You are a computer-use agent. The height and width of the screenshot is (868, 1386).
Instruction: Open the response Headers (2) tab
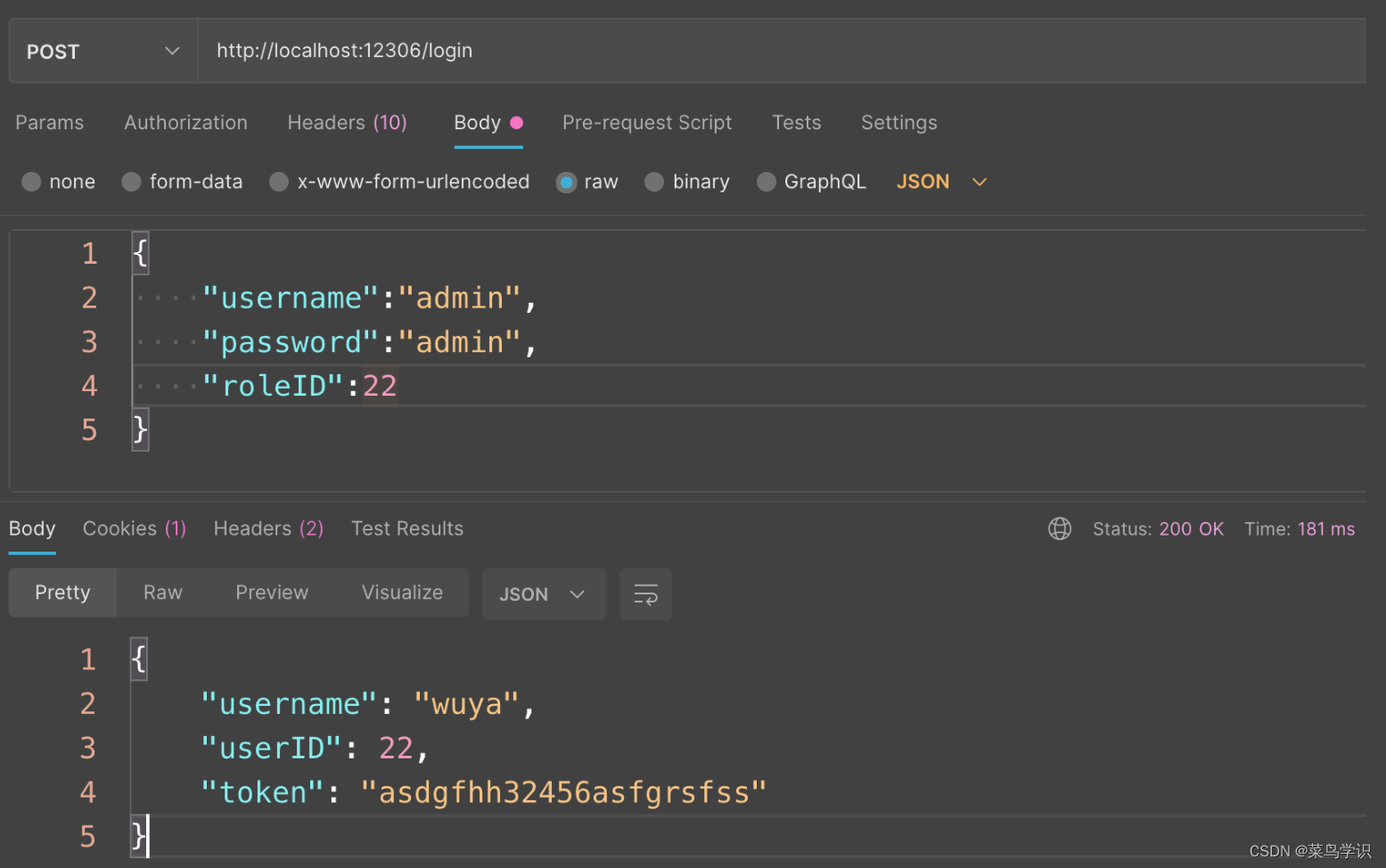tap(268, 529)
